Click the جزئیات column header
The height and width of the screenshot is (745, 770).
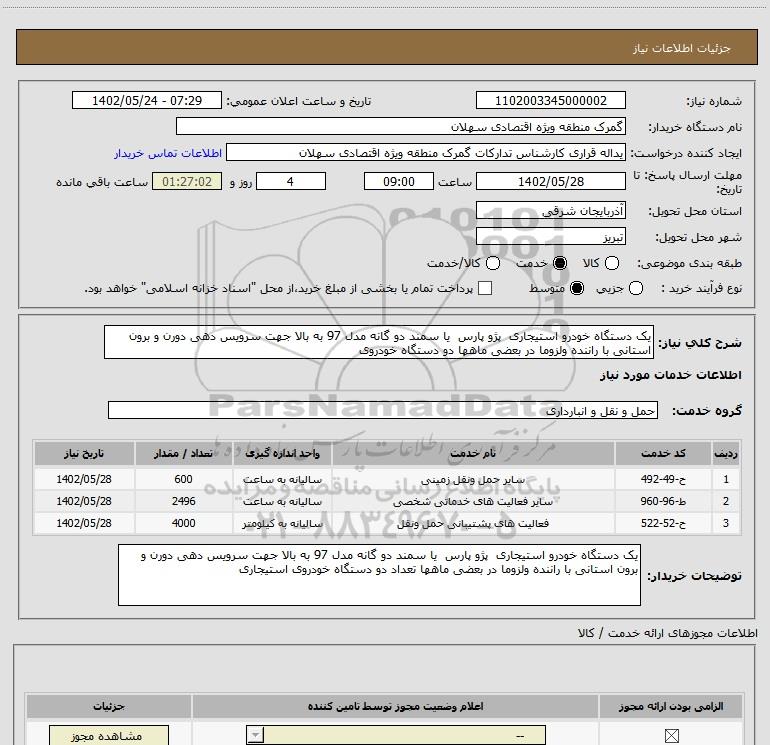(109, 706)
